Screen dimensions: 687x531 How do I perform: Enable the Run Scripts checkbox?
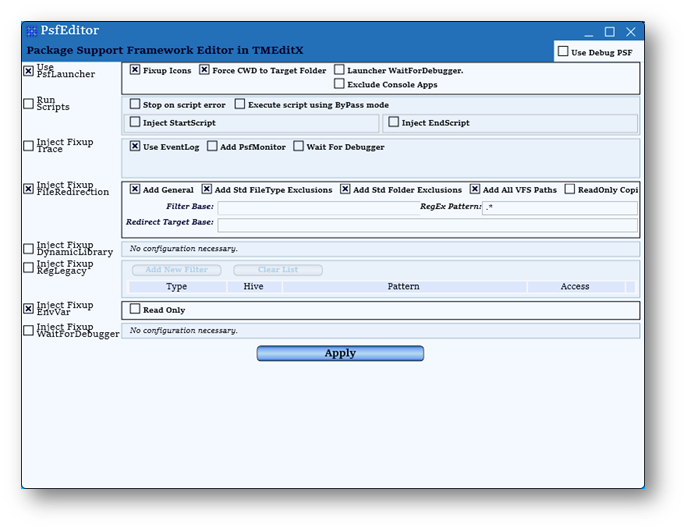[28, 103]
